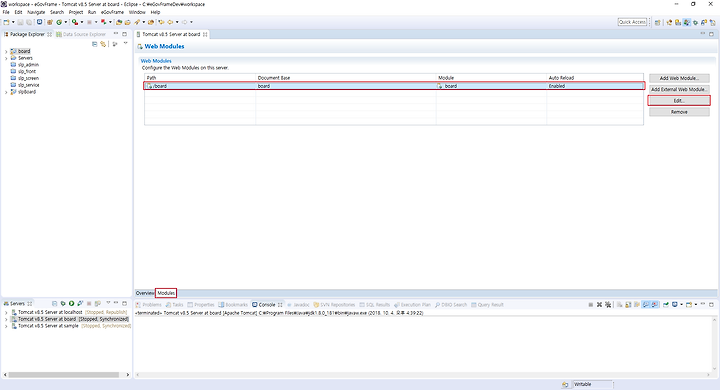Open the SVN Repositories view tab
This screenshot has height=390, width=720.
pos(334,305)
